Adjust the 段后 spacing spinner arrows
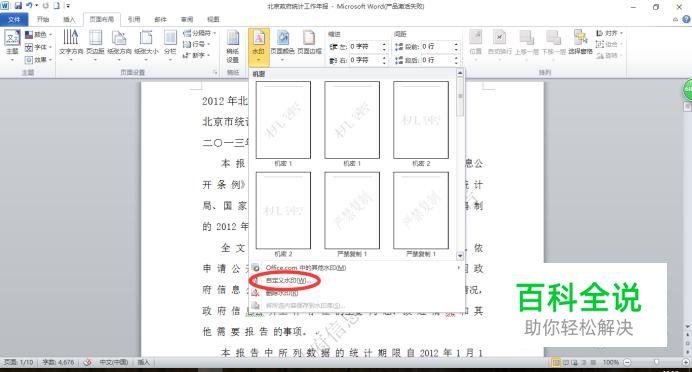692x372 pixels. coord(456,60)
